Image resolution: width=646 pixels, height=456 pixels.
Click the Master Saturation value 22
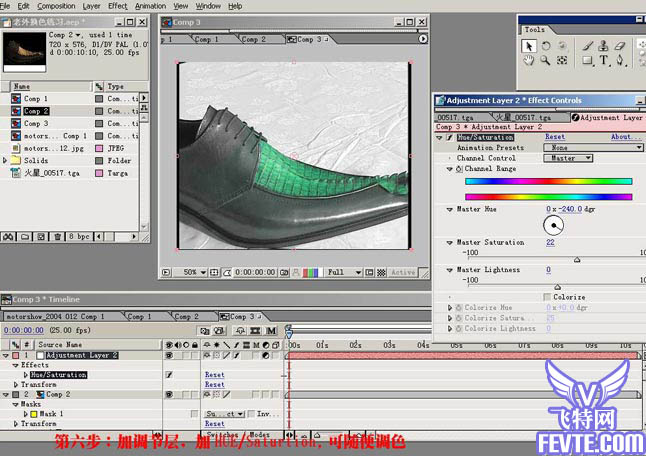point(550,242)
